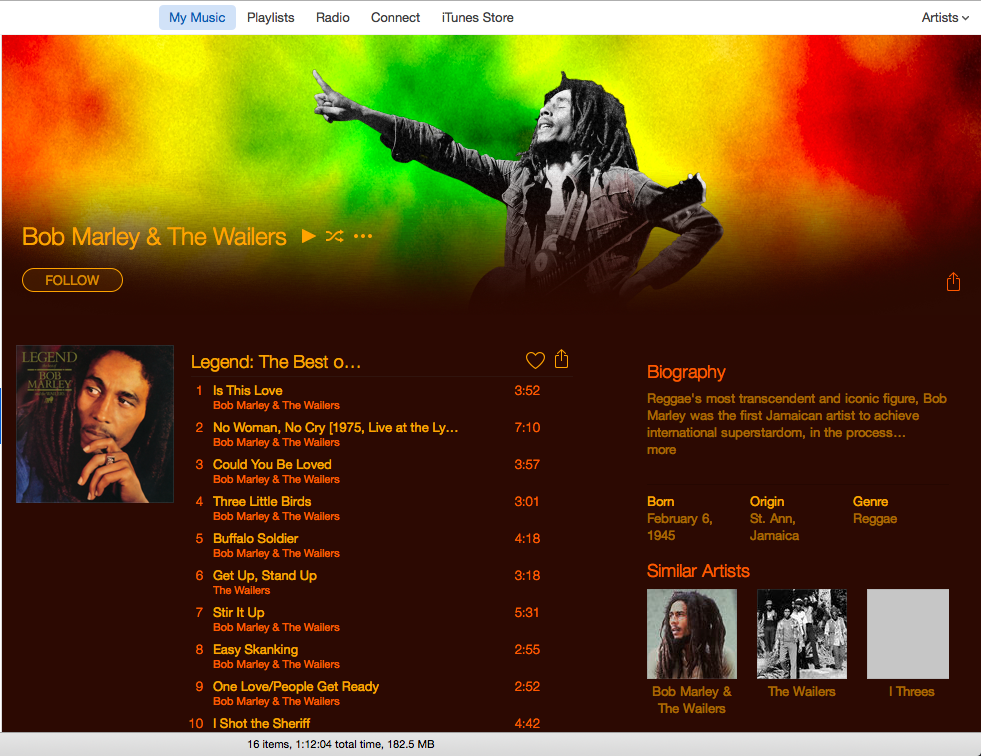The width and height of the screenshot is (981, 756).
Task: Select the song Could You Be Loved
Action: tap(272, 464)
